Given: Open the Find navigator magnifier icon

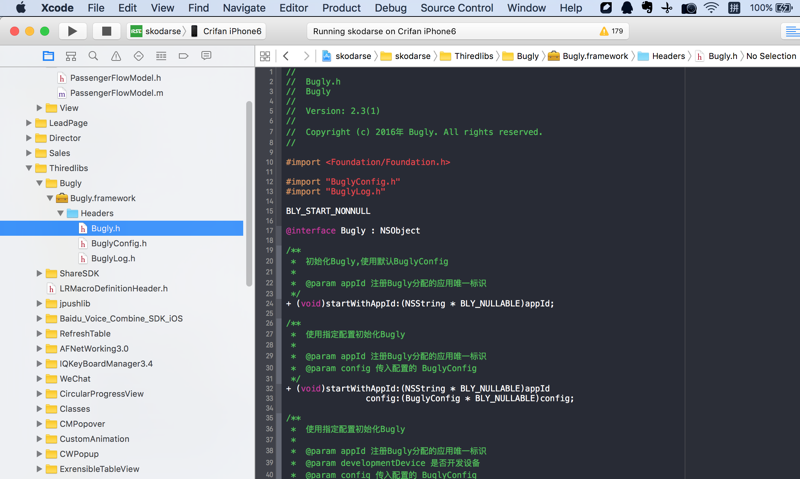Looking at the screenshot, I should point(93,56).
